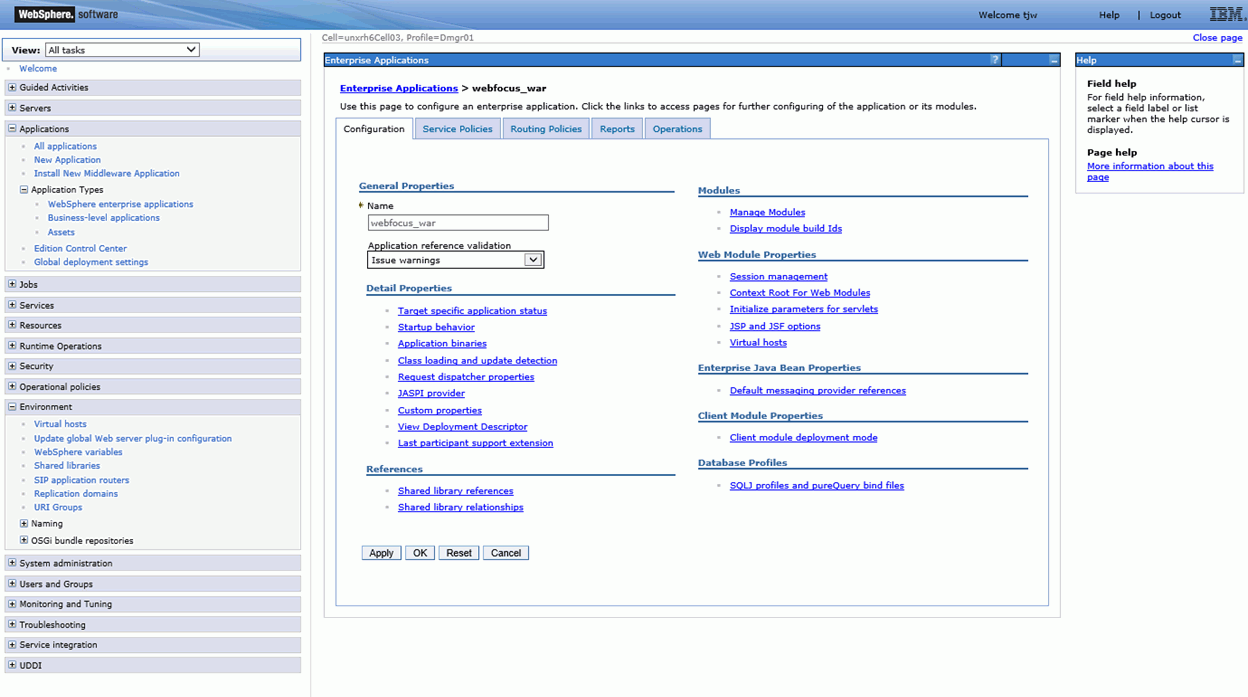Viewport: 1248px width, 697px height.
Task: Open the View All tasks dropdown
Action: tap(121, 50)
